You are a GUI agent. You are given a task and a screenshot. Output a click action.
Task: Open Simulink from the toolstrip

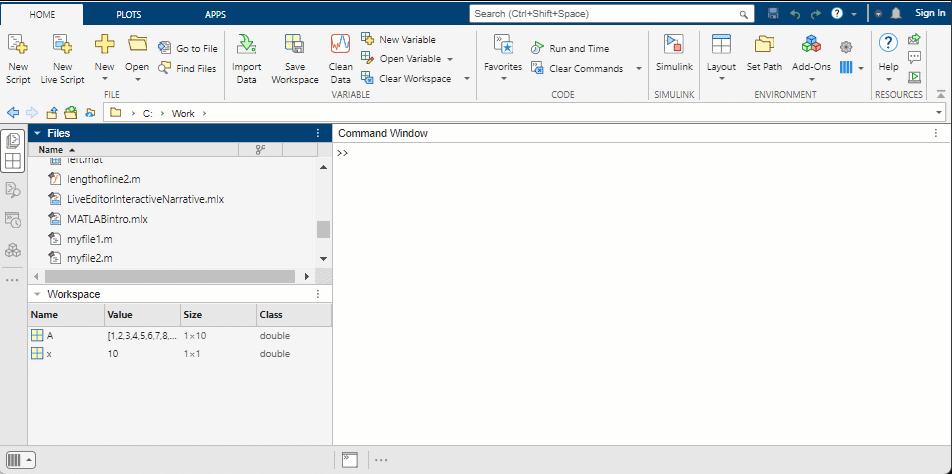[x=673, y=45]
